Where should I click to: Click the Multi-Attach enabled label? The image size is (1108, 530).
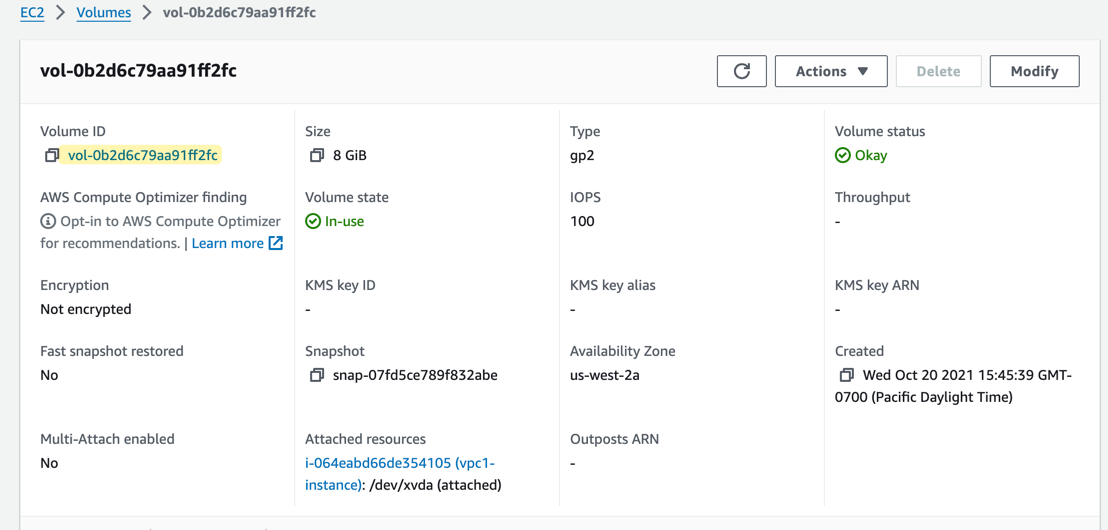tap(107, 439)
